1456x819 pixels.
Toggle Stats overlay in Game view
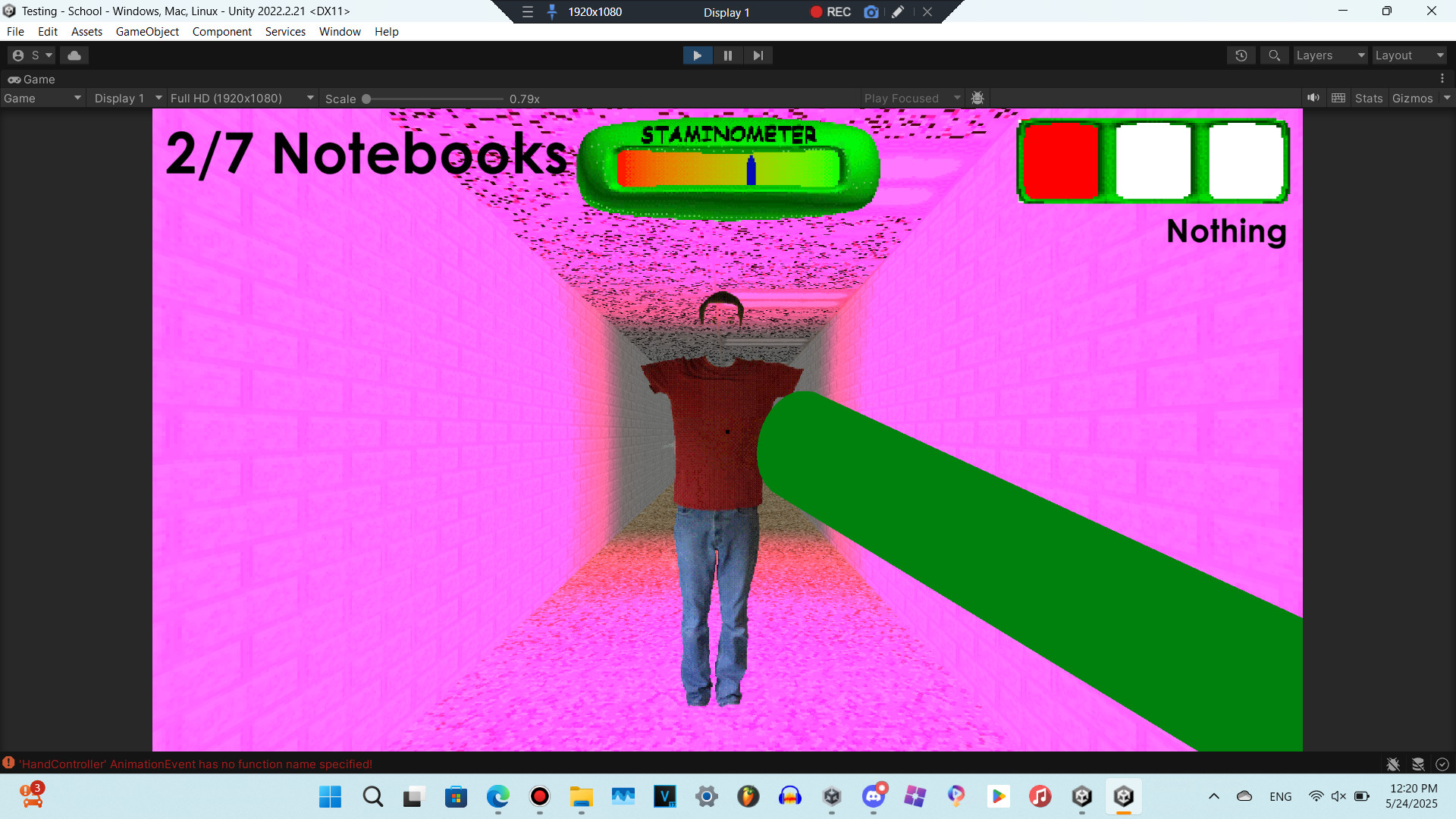[x=1368, y=98]
